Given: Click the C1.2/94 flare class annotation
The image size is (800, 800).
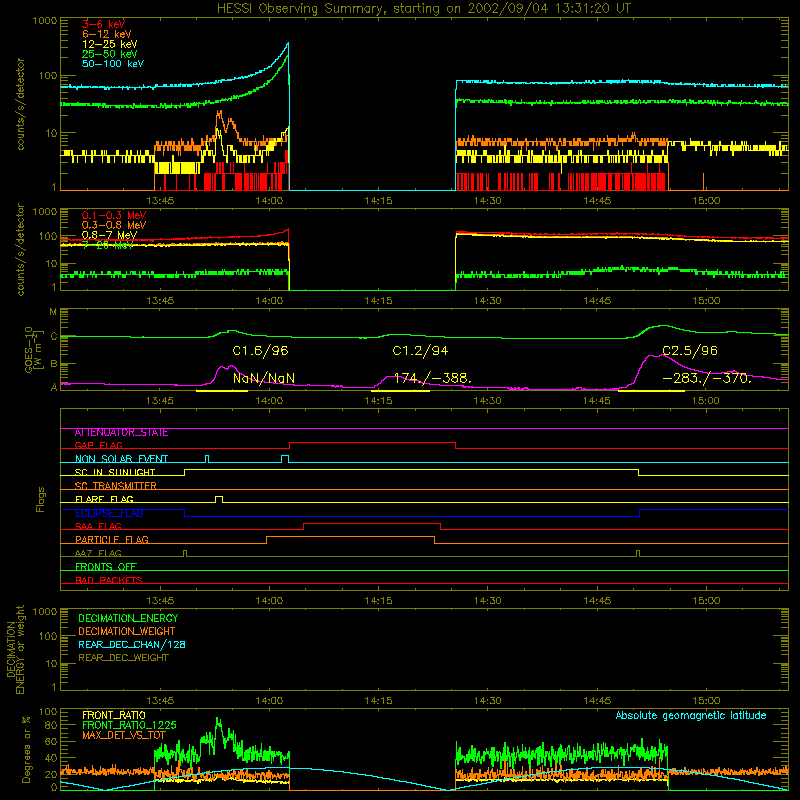Looking at the screenshot, I should (420, 351).
